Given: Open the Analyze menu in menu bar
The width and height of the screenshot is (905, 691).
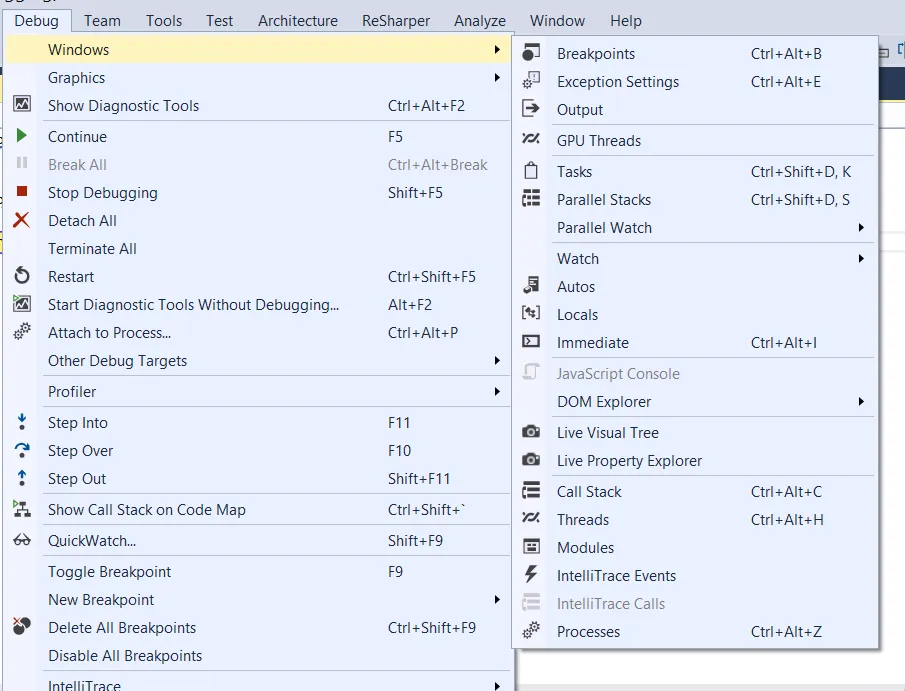Looking at the screenshot, I should pos(480,20).
